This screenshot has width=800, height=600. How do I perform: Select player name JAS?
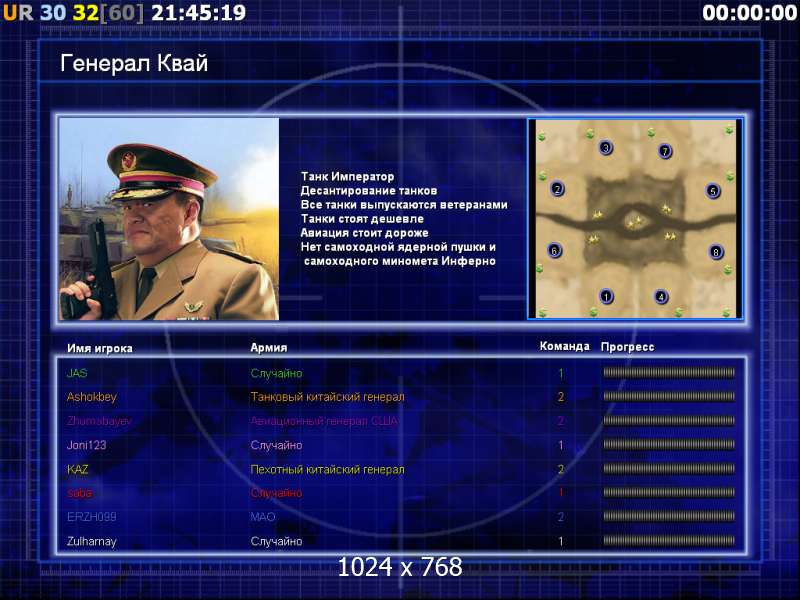click(x=77, y=373)
